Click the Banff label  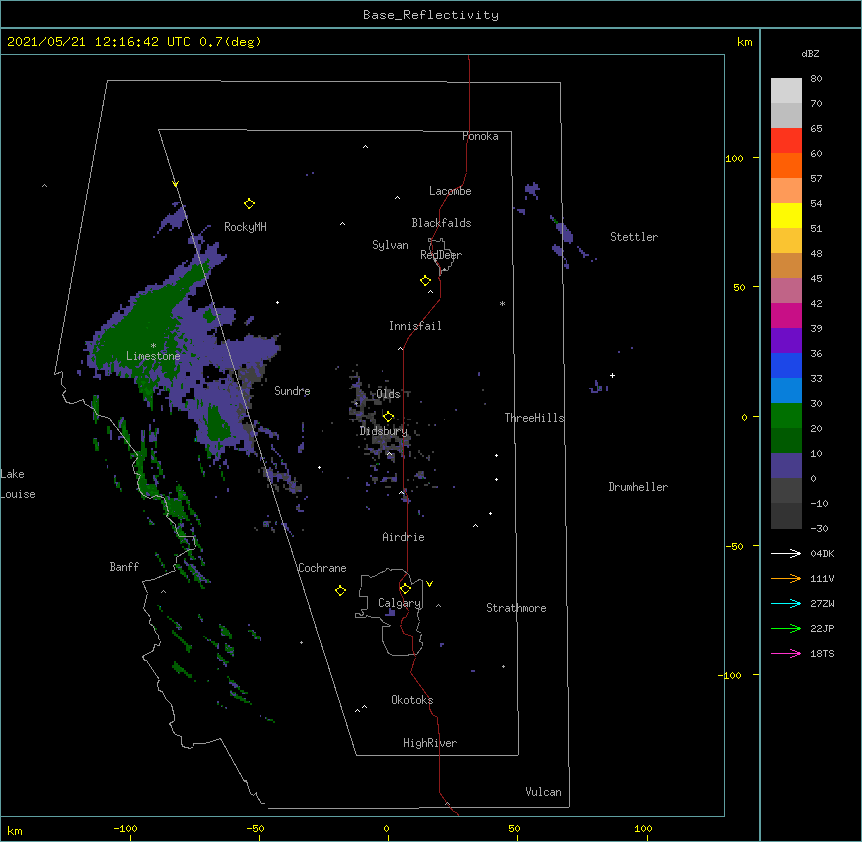click(x=124, y=567)
